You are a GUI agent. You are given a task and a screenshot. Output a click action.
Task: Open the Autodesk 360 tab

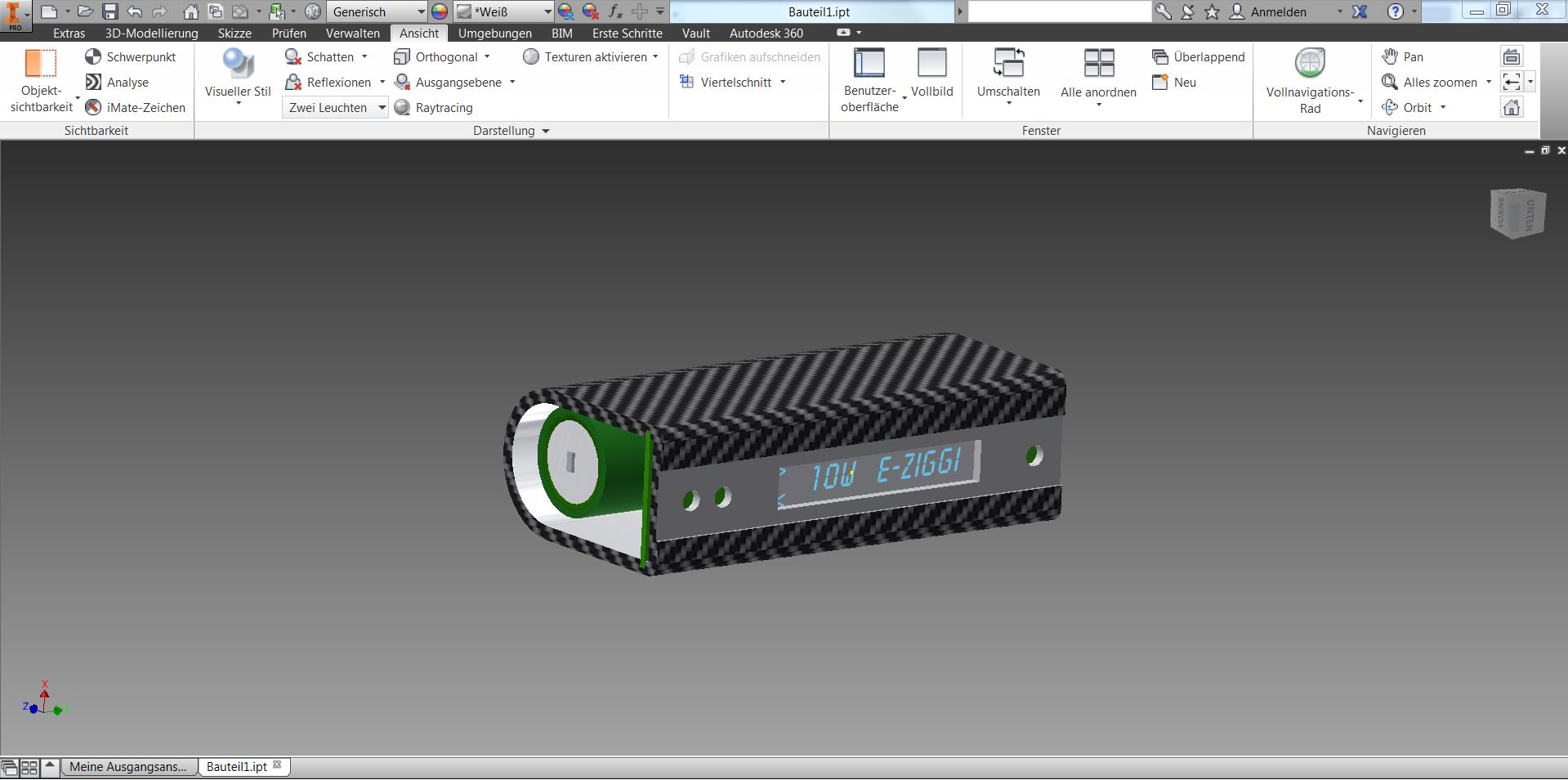[x=766, y=33]
